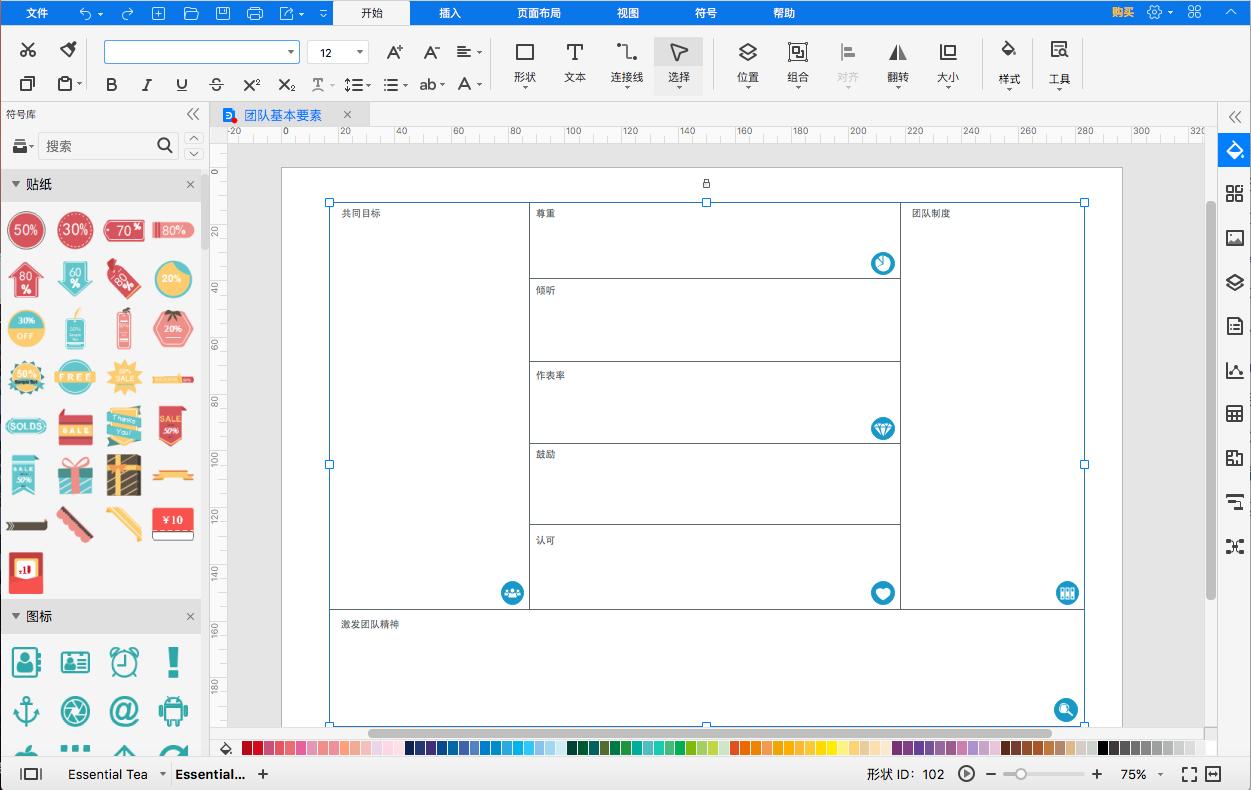The image size is (1251, 790).
Task: Click the fit-to-page icon in status bar
Action: click(1189, 774)
